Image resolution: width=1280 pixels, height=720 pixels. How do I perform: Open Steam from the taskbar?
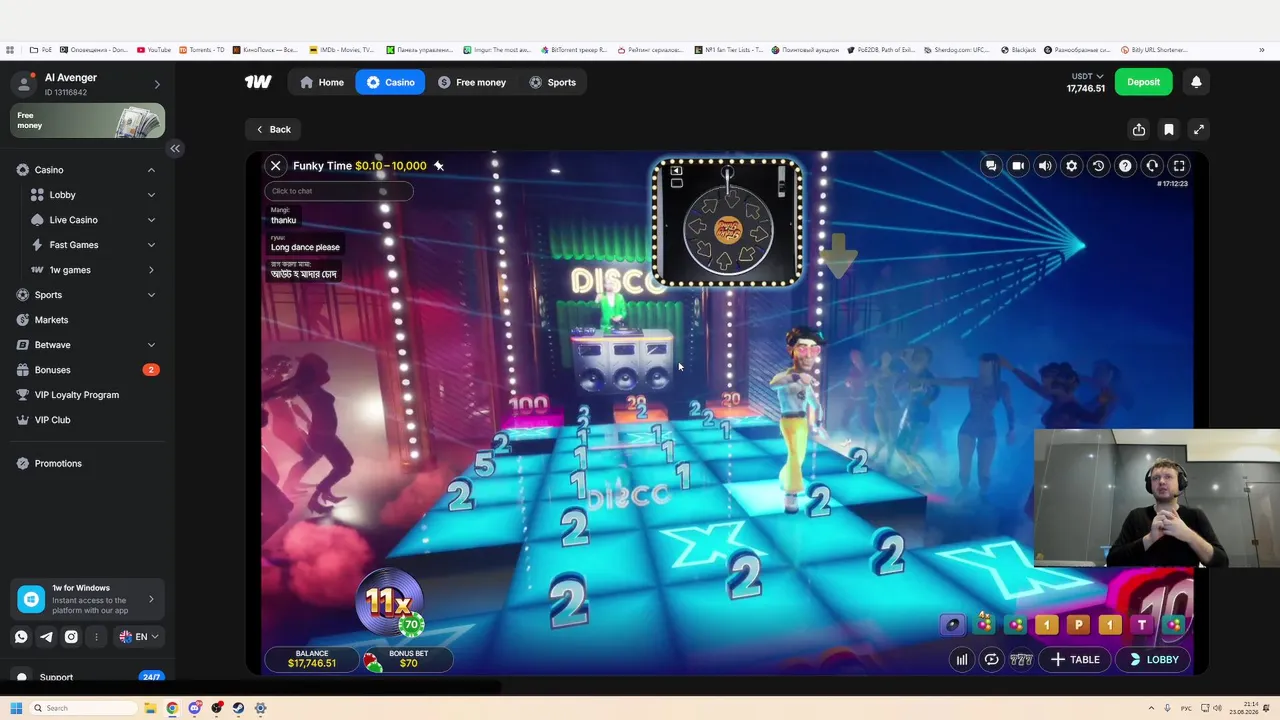tap(238, 708)
